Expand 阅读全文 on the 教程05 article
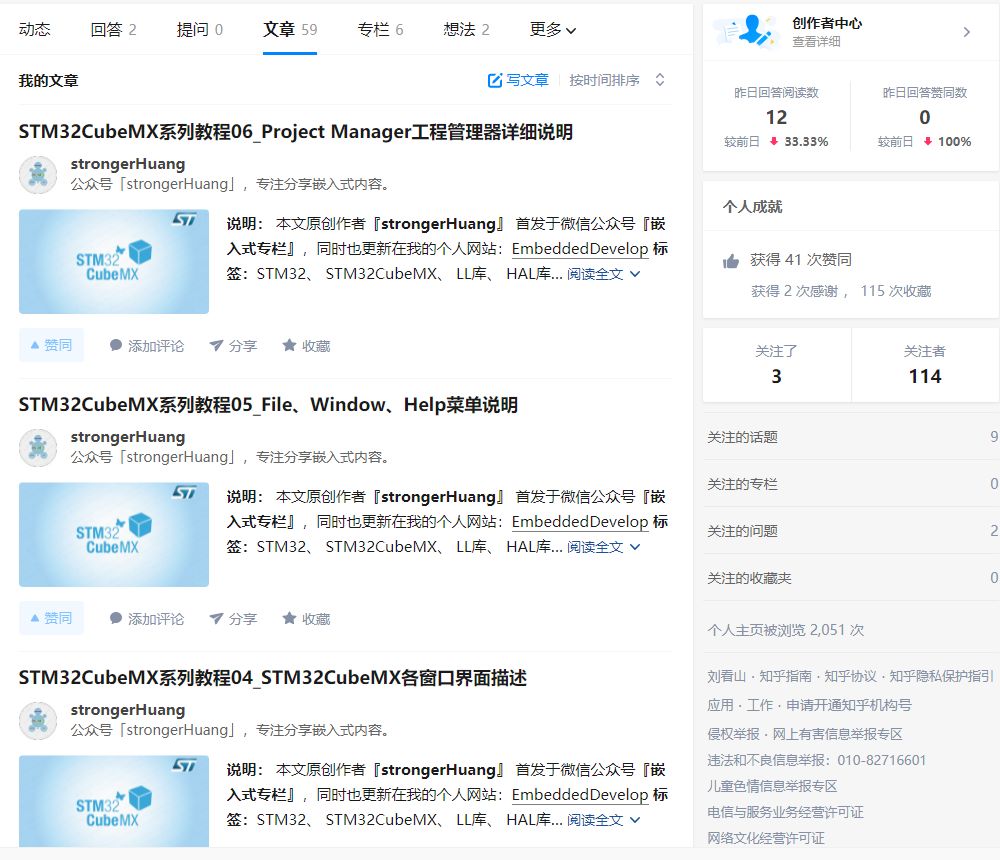1000x860 pixels. [603, 547]
